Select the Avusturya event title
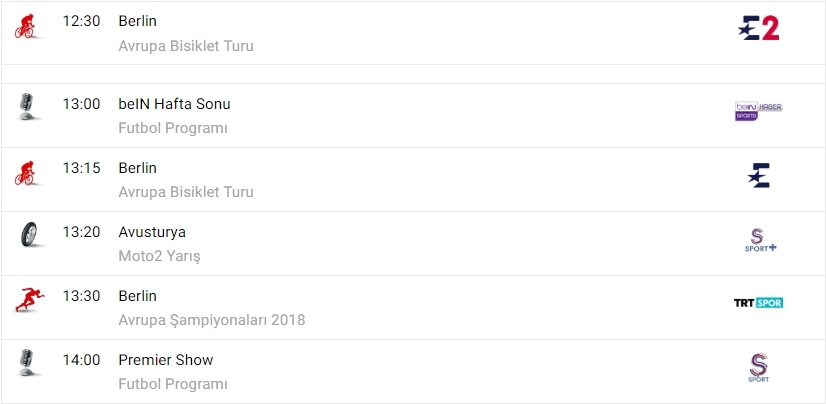Viewport: 826px width, 404px height. pos(152,232)
